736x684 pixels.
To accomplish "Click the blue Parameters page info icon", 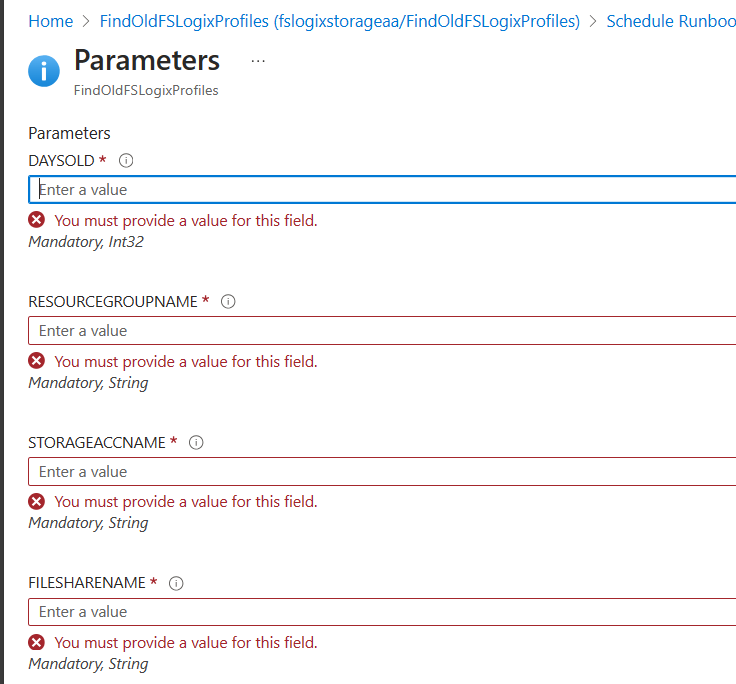I will pos(44,70).
